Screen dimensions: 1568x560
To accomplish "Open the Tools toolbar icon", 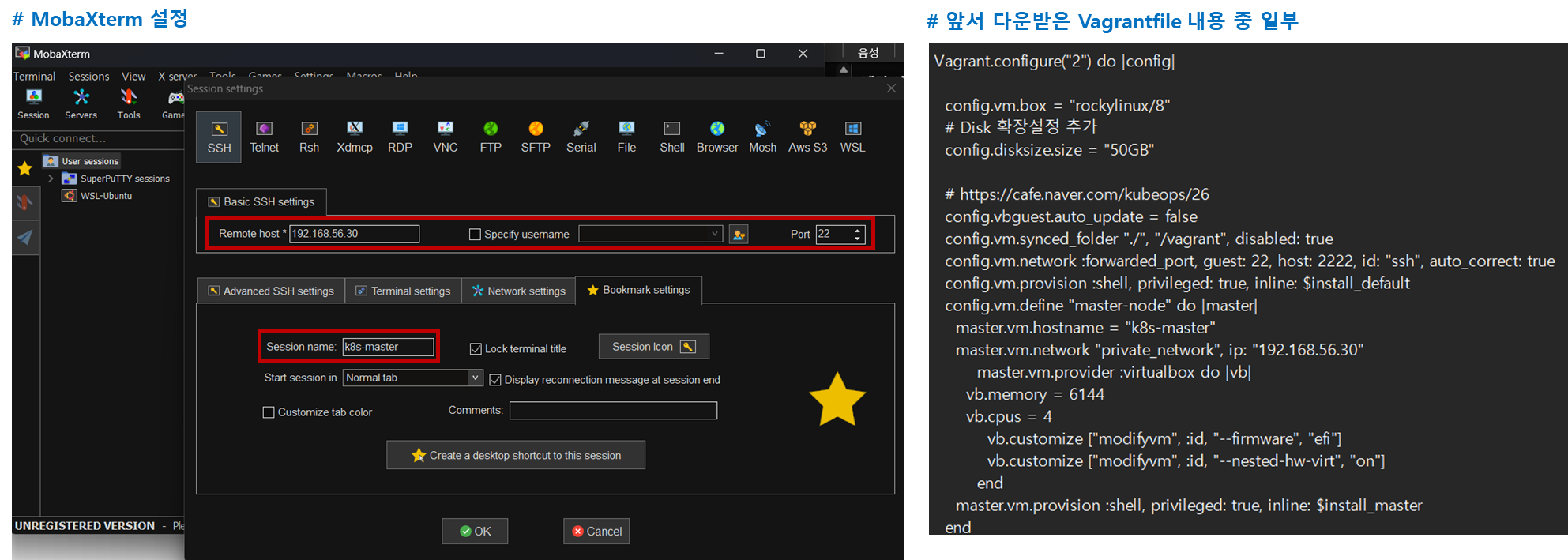I will [129, 104].
